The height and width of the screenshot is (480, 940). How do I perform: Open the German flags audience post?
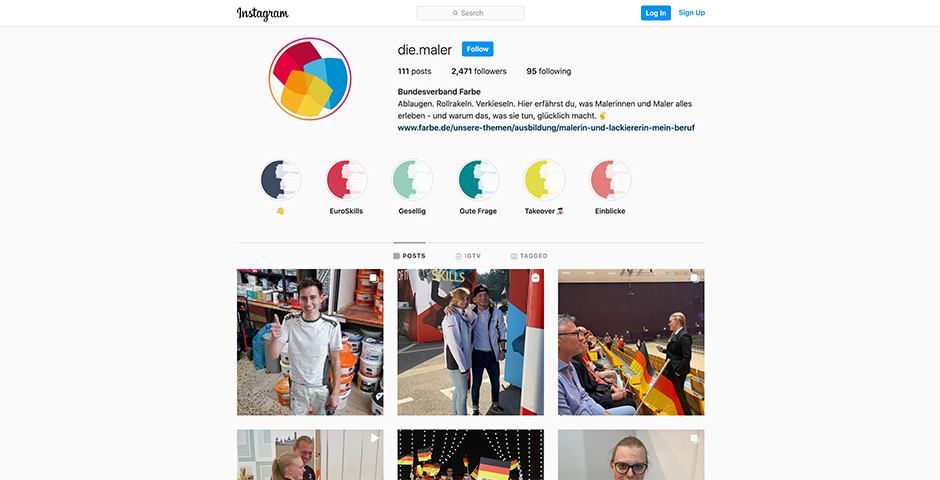(x=631, y=342)
